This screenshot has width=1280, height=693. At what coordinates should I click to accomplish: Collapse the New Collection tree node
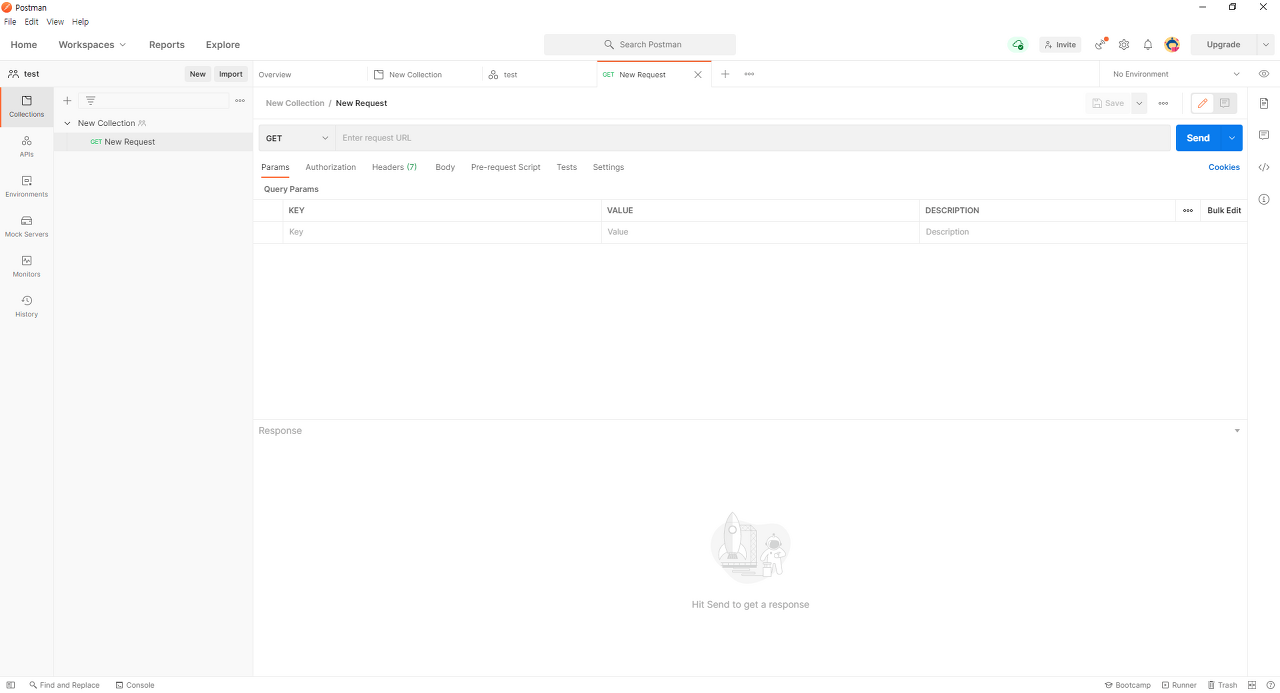pyautogui.click(x=67, y=124)
